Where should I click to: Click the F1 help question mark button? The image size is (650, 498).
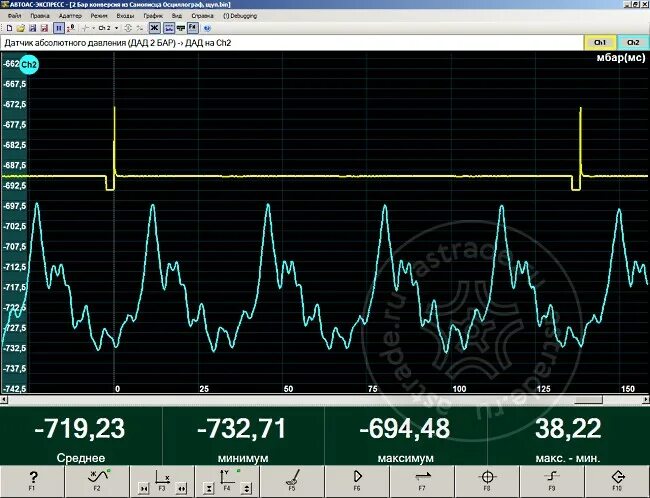32,481
